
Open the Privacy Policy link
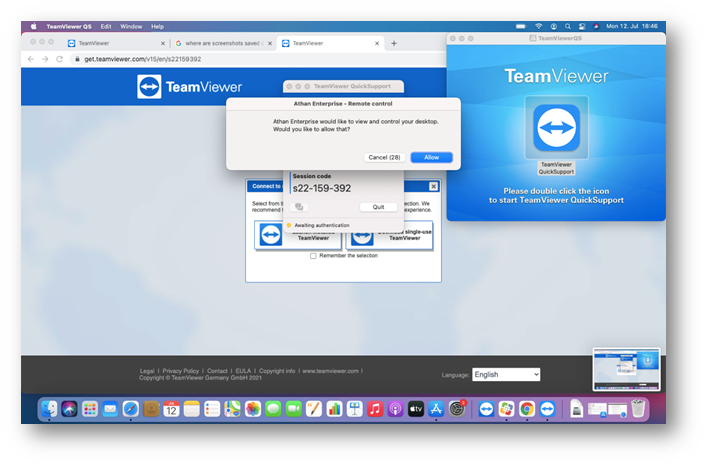click(181, 370)
